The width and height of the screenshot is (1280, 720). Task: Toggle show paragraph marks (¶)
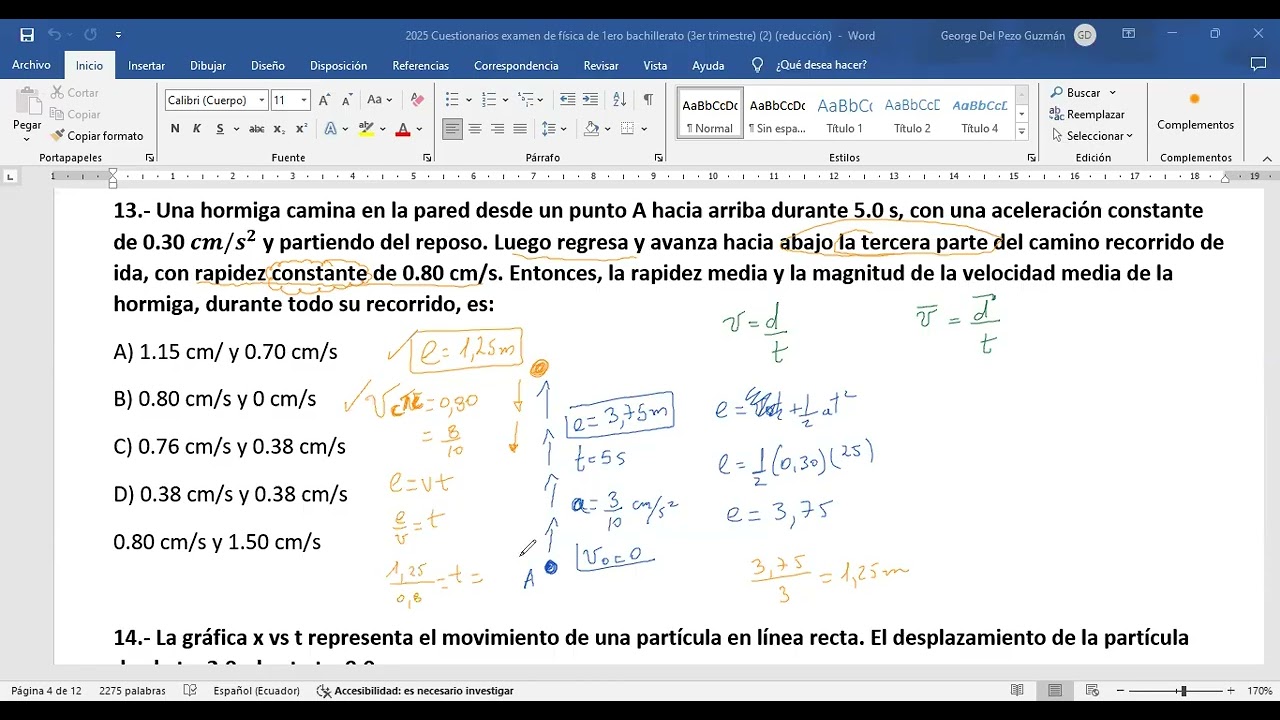pyautogui.click(x=648, y=100)
